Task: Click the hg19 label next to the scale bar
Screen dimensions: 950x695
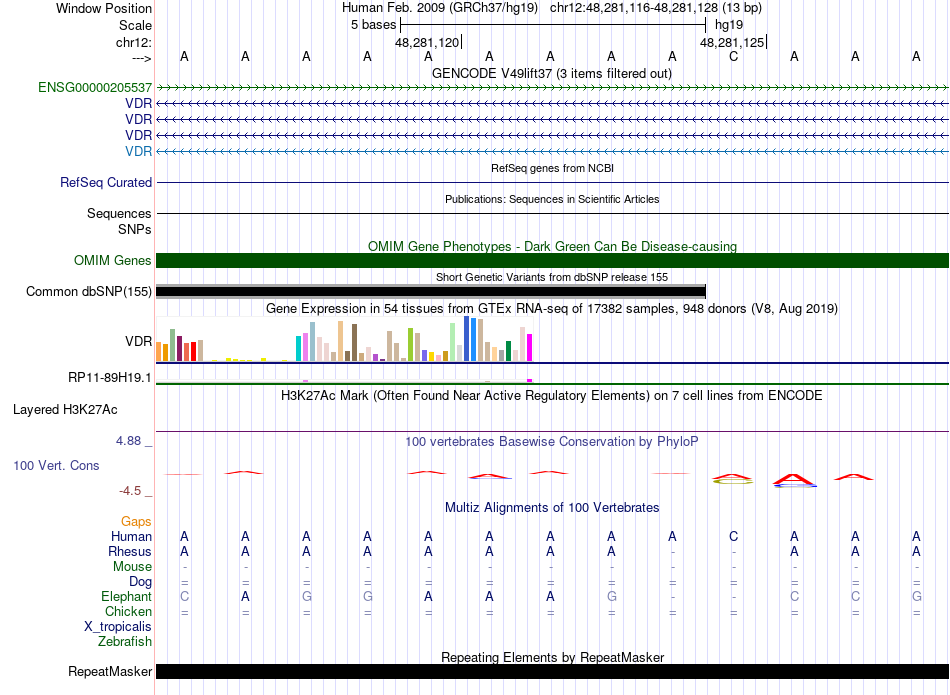Action: click(x=729, y=25)
